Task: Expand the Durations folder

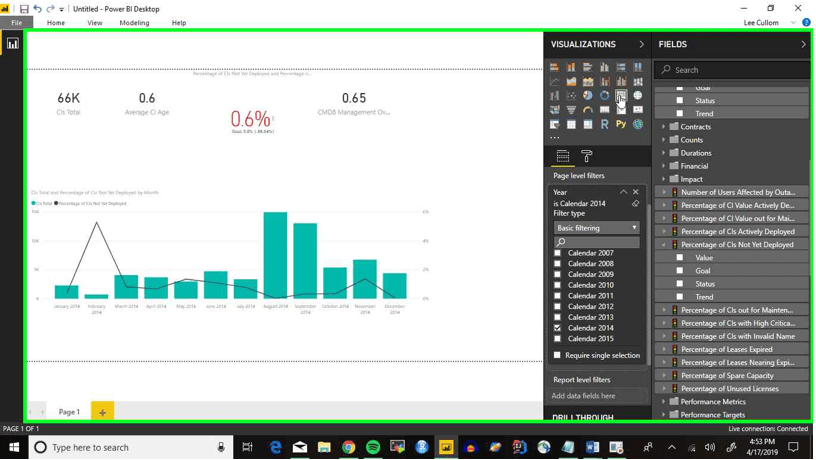Action: point(664,153)
